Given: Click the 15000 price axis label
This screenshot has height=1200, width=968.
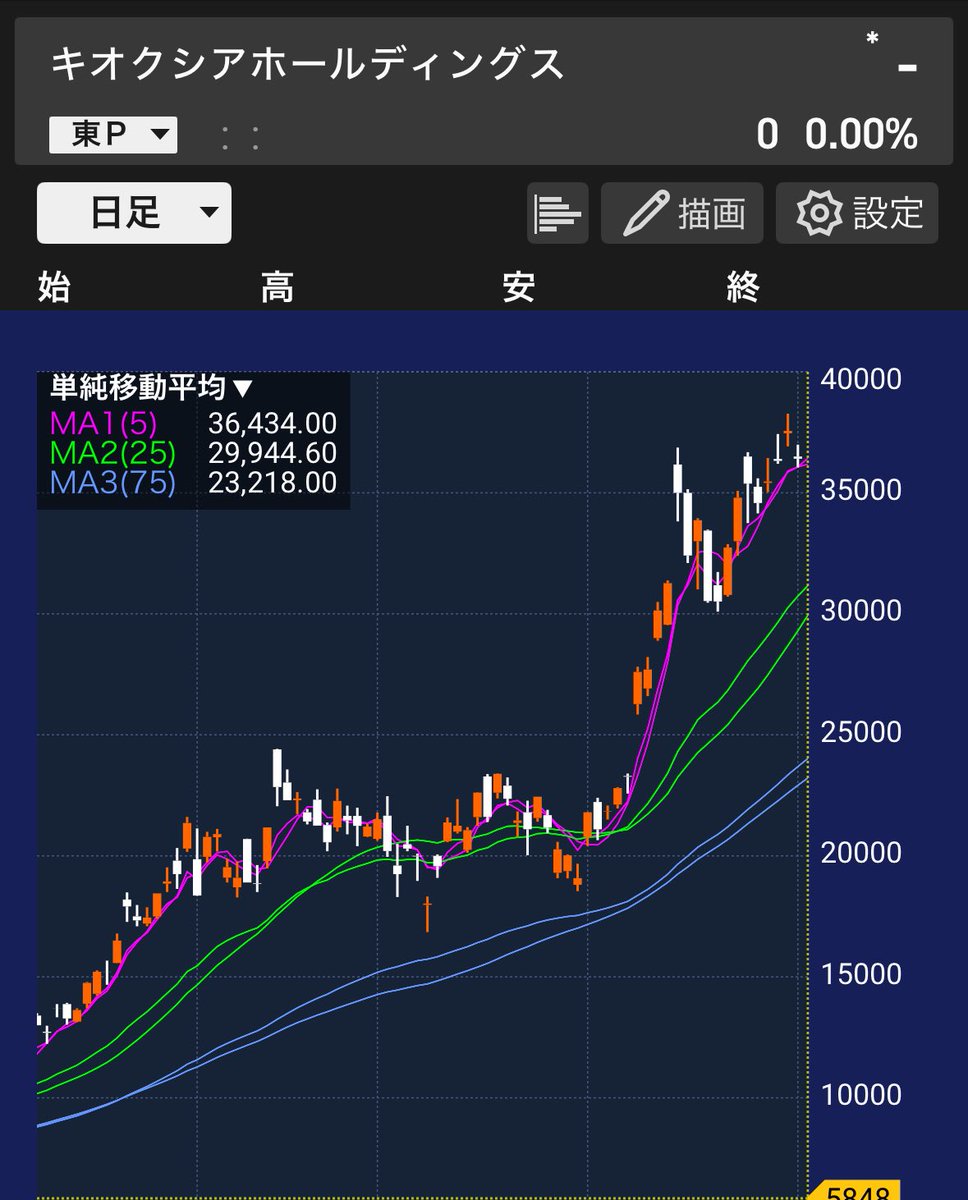Looking at the screenshot, I should click(861, 974).
